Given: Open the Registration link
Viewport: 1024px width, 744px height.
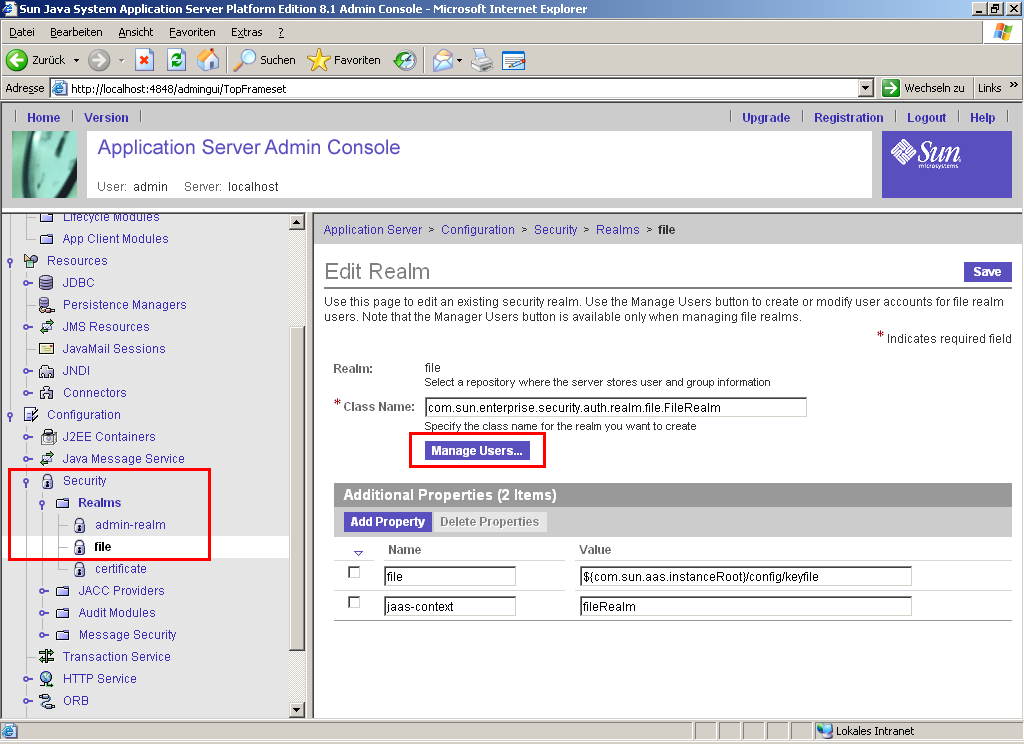Looking at the screenshot, I should (848, 118).
